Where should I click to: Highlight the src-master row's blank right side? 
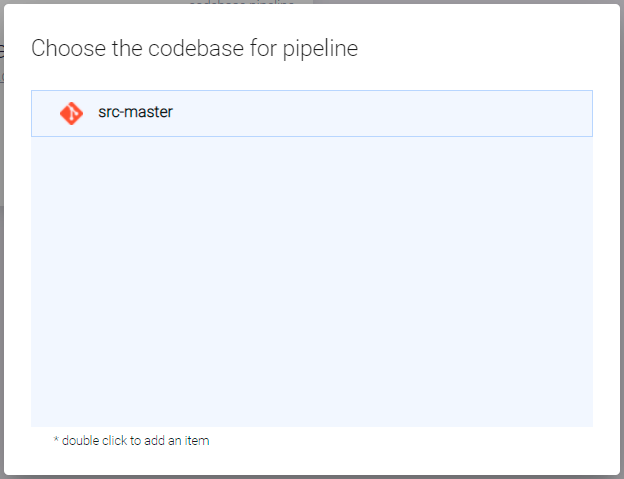[x=420, y=113]
